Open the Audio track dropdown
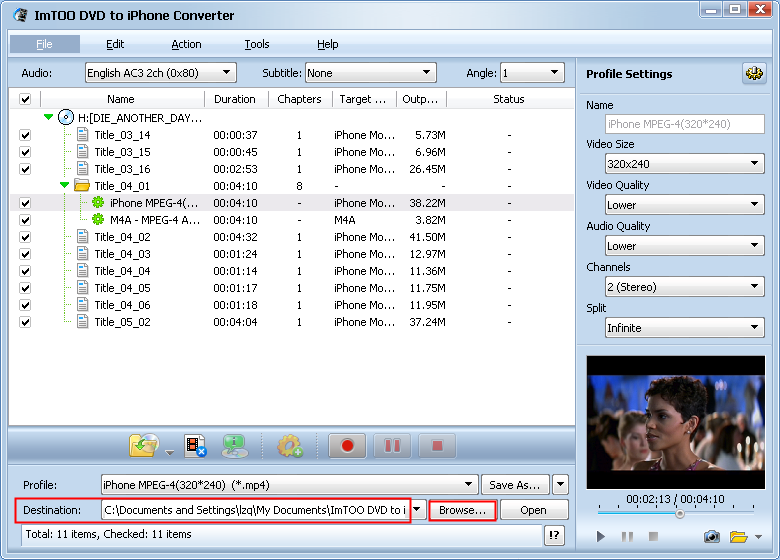 coord(161,73)
